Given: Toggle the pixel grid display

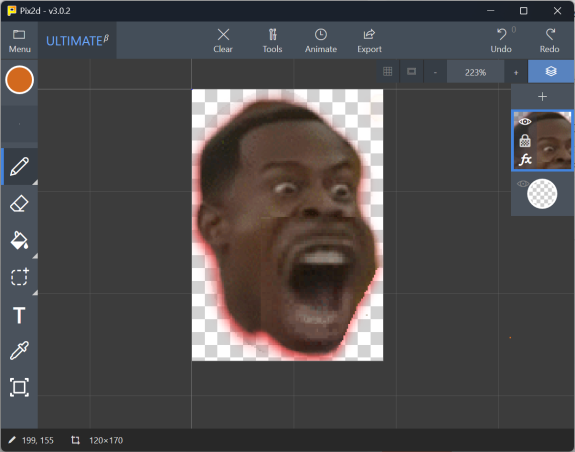Looking at the screenshot, I should 388,71.
